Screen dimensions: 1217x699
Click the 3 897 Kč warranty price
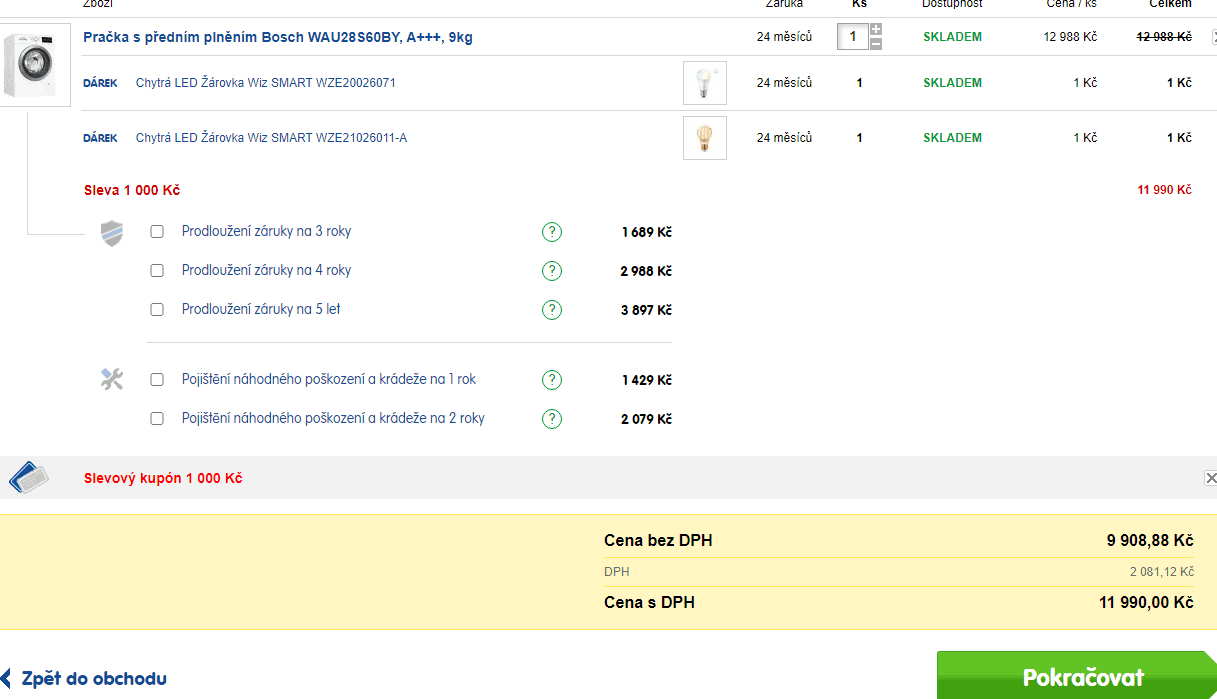point(646,310)
